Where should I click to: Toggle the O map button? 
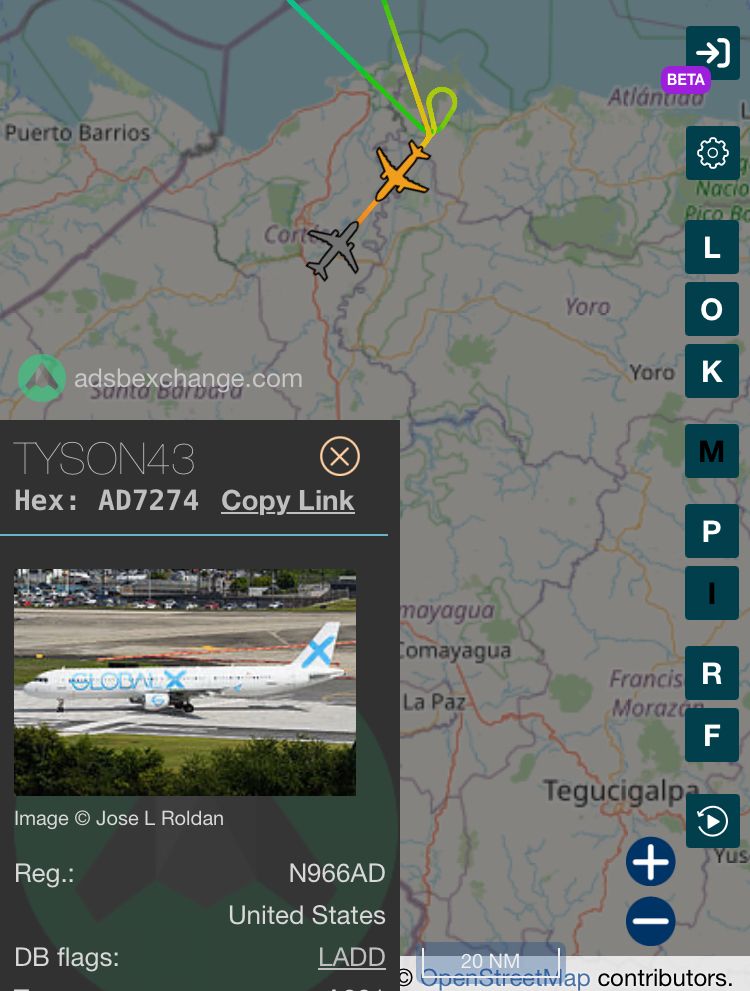[712, 309]
